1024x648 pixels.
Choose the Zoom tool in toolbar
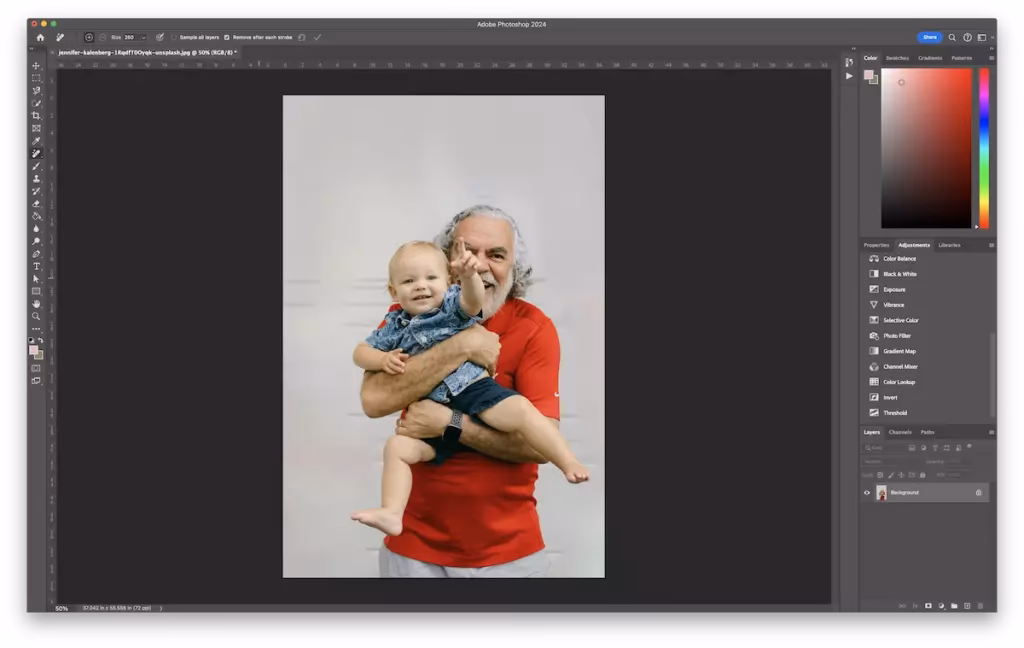(36, 316)
